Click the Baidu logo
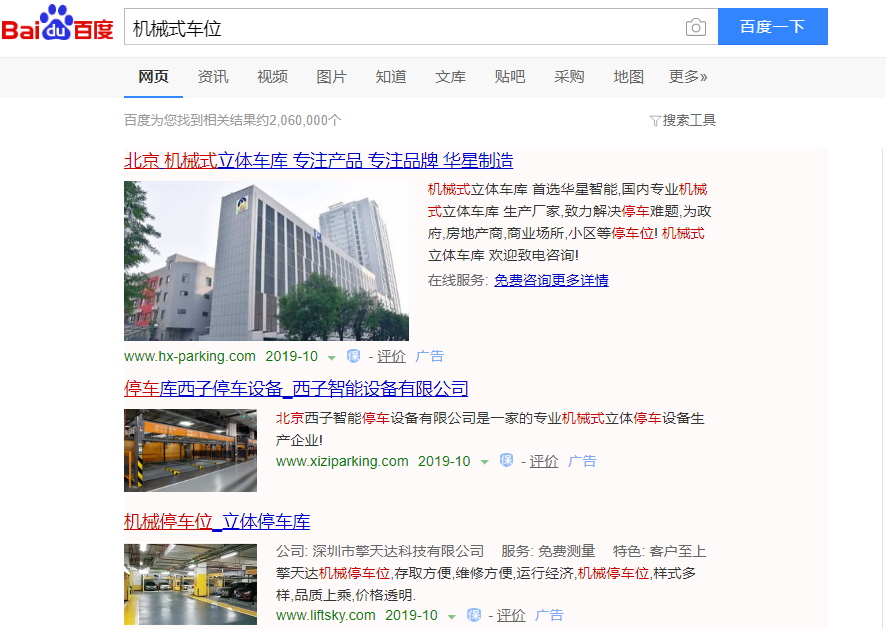Viewport: 886px width, 629px height. pos(57,23)
